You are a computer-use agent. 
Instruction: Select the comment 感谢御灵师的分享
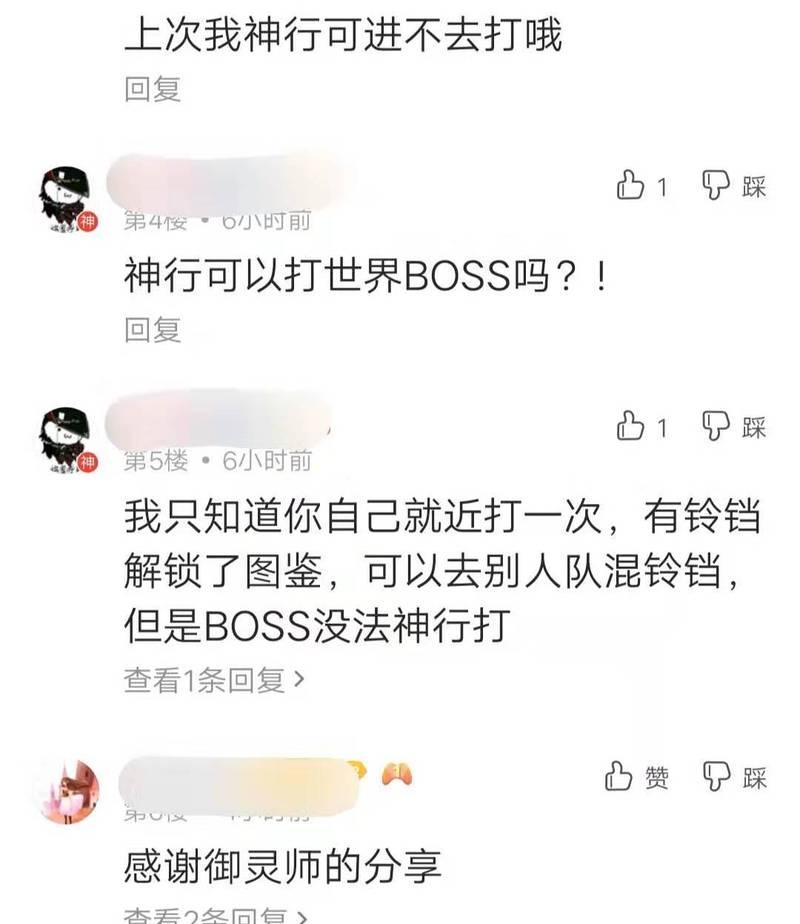283,866
